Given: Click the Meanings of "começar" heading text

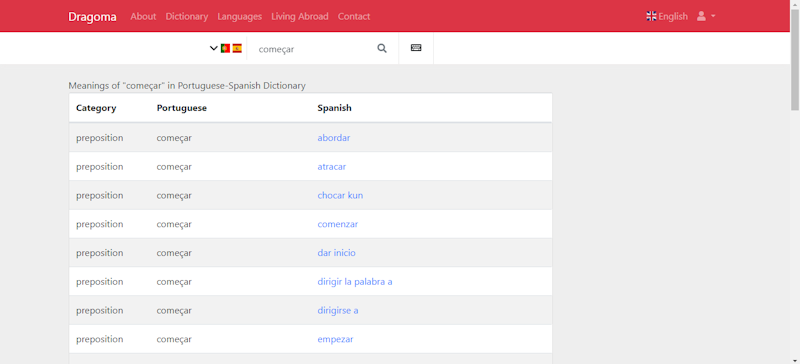Looking at the screenshot, I should [187, 86].
